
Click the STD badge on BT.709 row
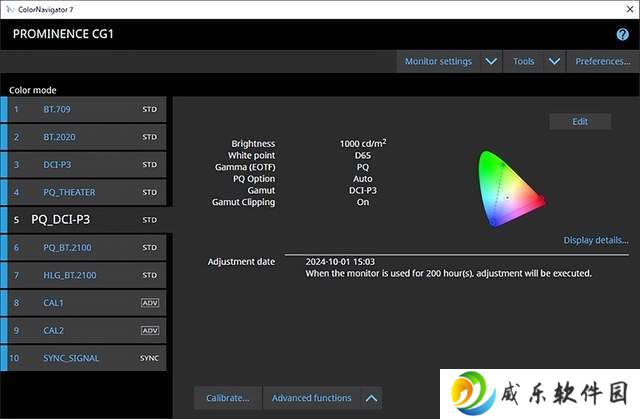(149, 109)
